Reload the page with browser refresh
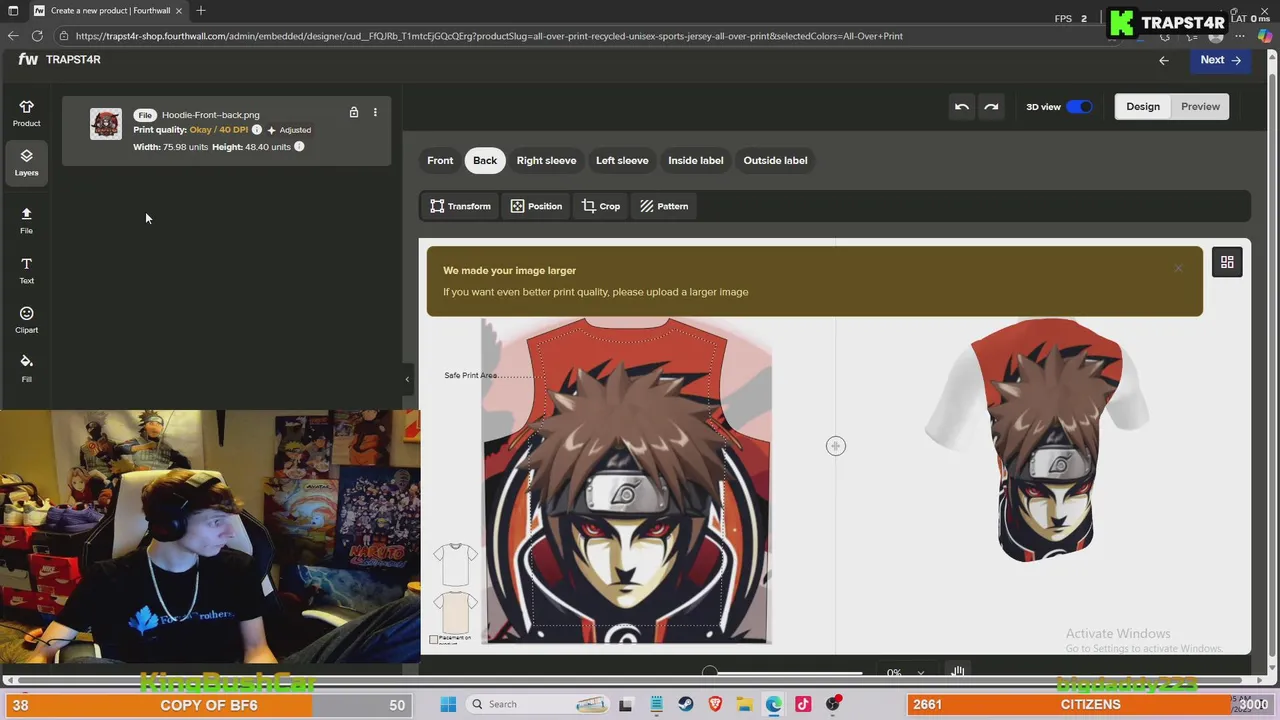Image resolution: width=1280 pixels, height=720 pixels. pos(37,36)
